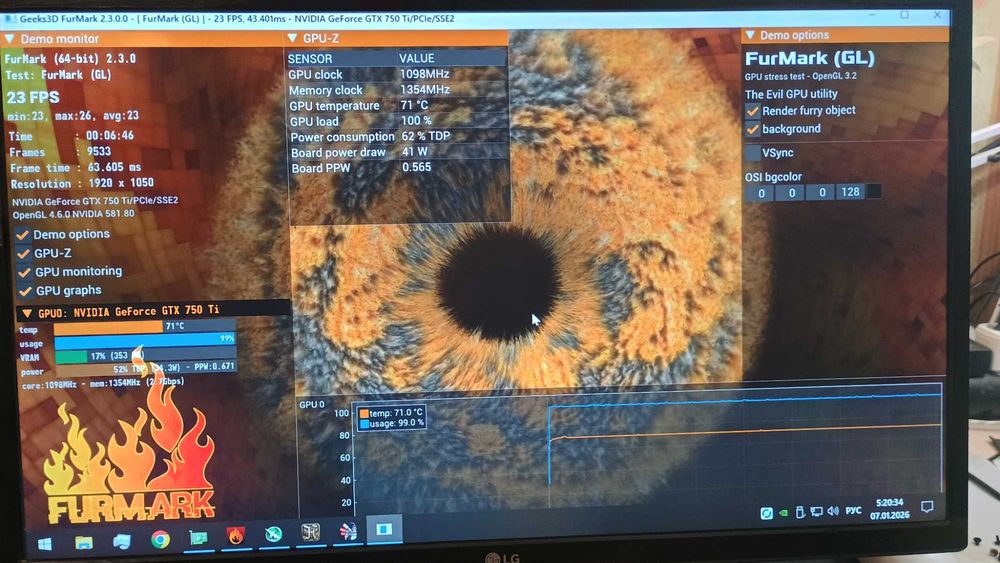Select the Board power draw row

pyautogui.click(x=399, y=152)
